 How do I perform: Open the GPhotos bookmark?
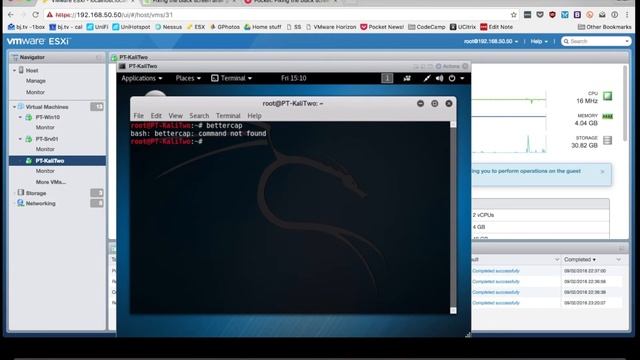tap(224, 27)
